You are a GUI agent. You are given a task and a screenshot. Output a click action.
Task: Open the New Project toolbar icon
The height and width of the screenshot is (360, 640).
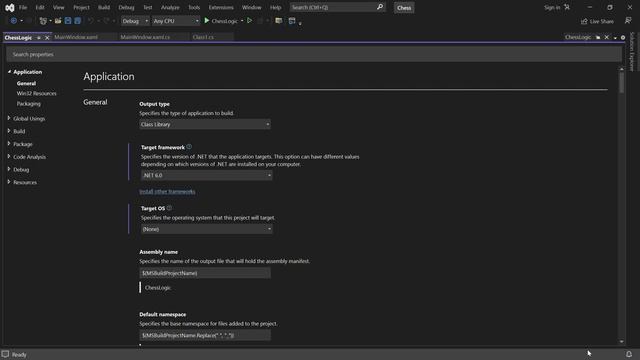[43, 21]
